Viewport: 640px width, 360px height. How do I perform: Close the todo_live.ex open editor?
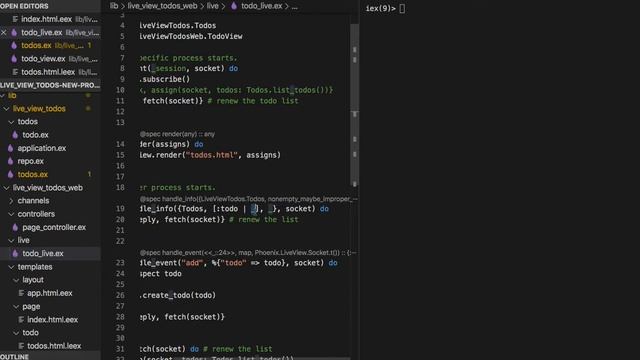4,32
